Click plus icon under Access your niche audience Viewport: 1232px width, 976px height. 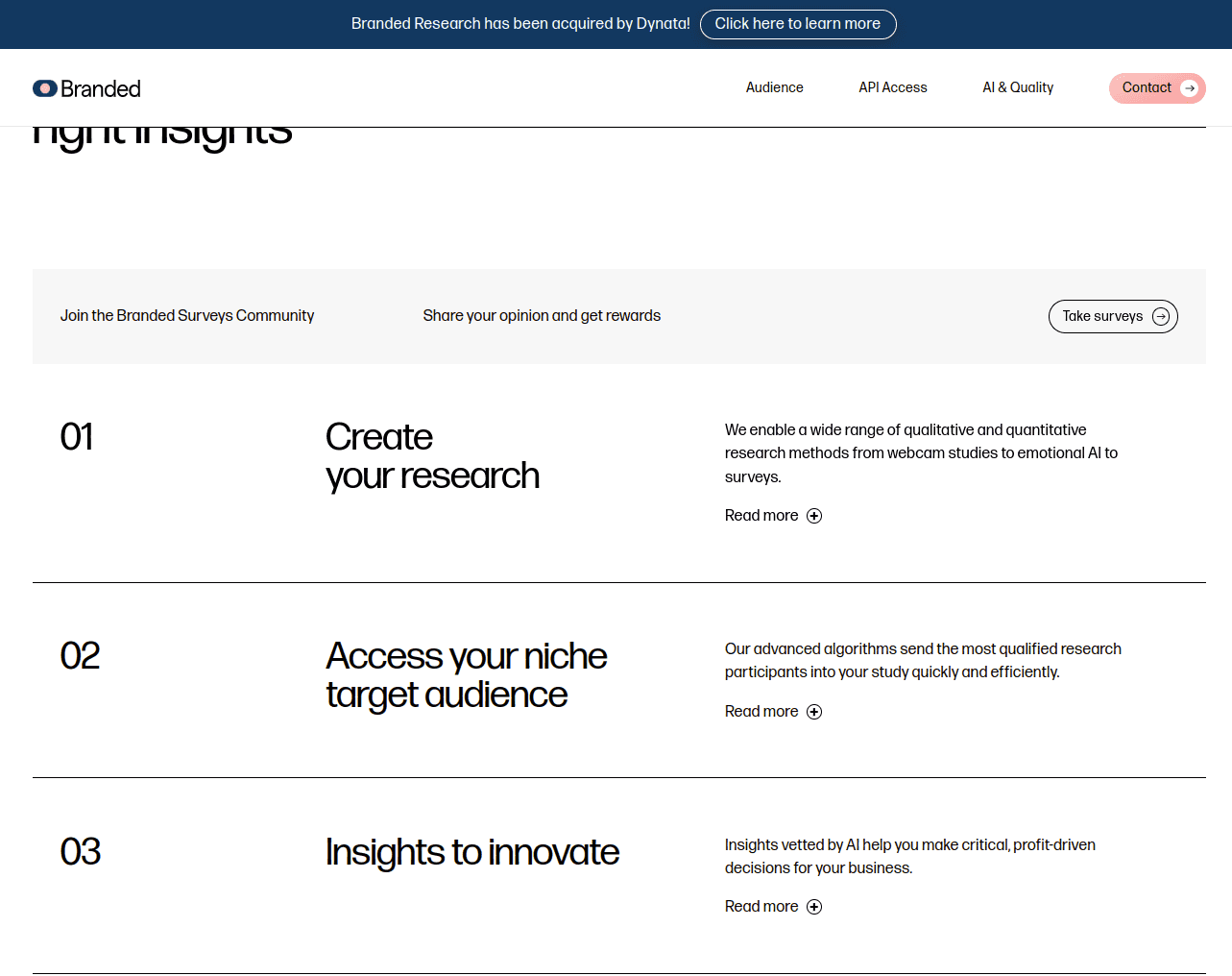tap(814, 712)
